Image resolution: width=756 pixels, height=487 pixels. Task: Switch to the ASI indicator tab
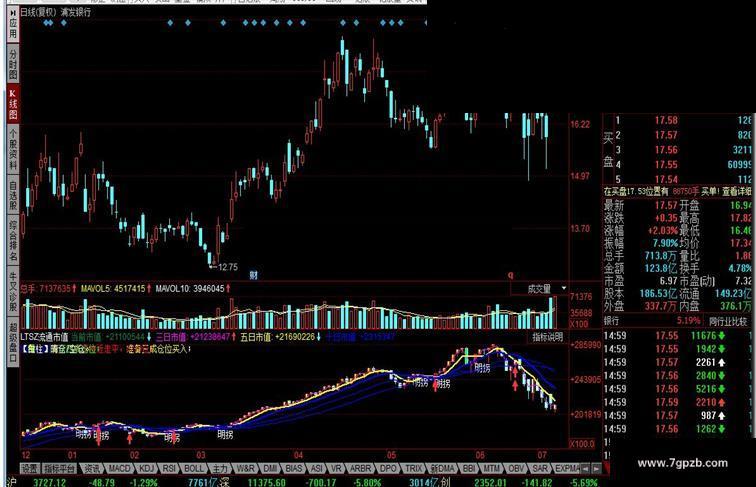click(x=317, y=468)
